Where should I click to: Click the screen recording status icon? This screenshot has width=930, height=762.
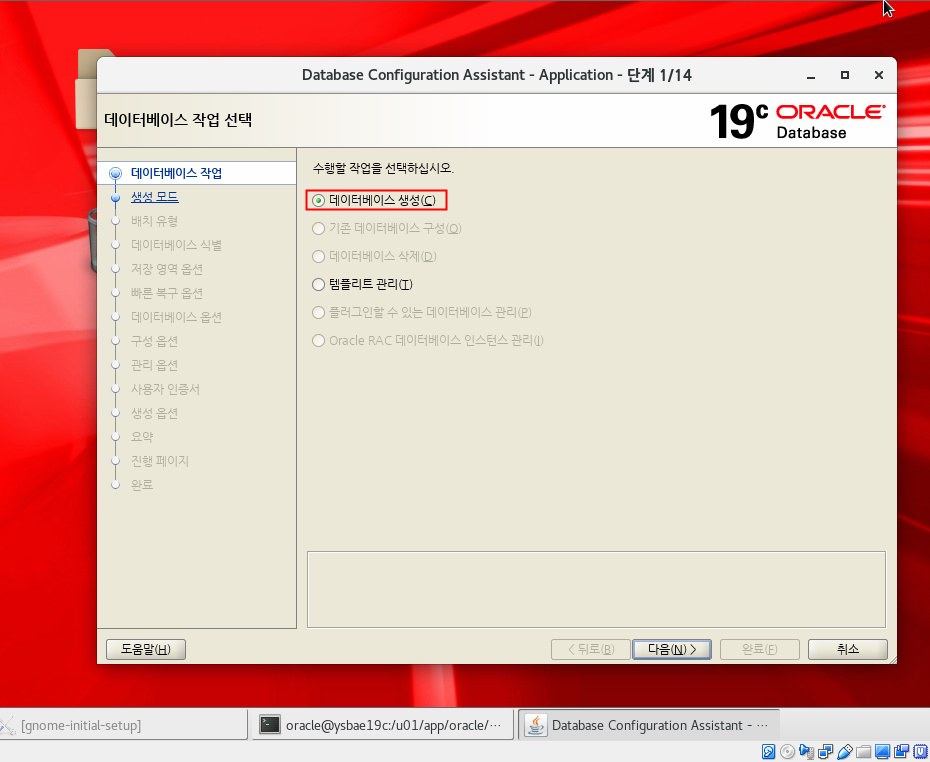902,752
